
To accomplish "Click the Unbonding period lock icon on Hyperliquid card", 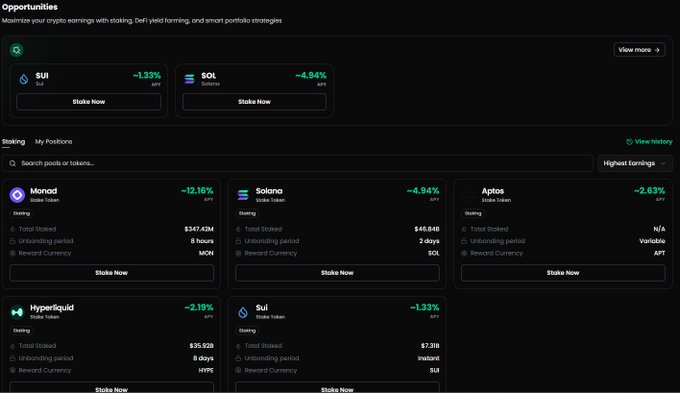I will 13,358.
